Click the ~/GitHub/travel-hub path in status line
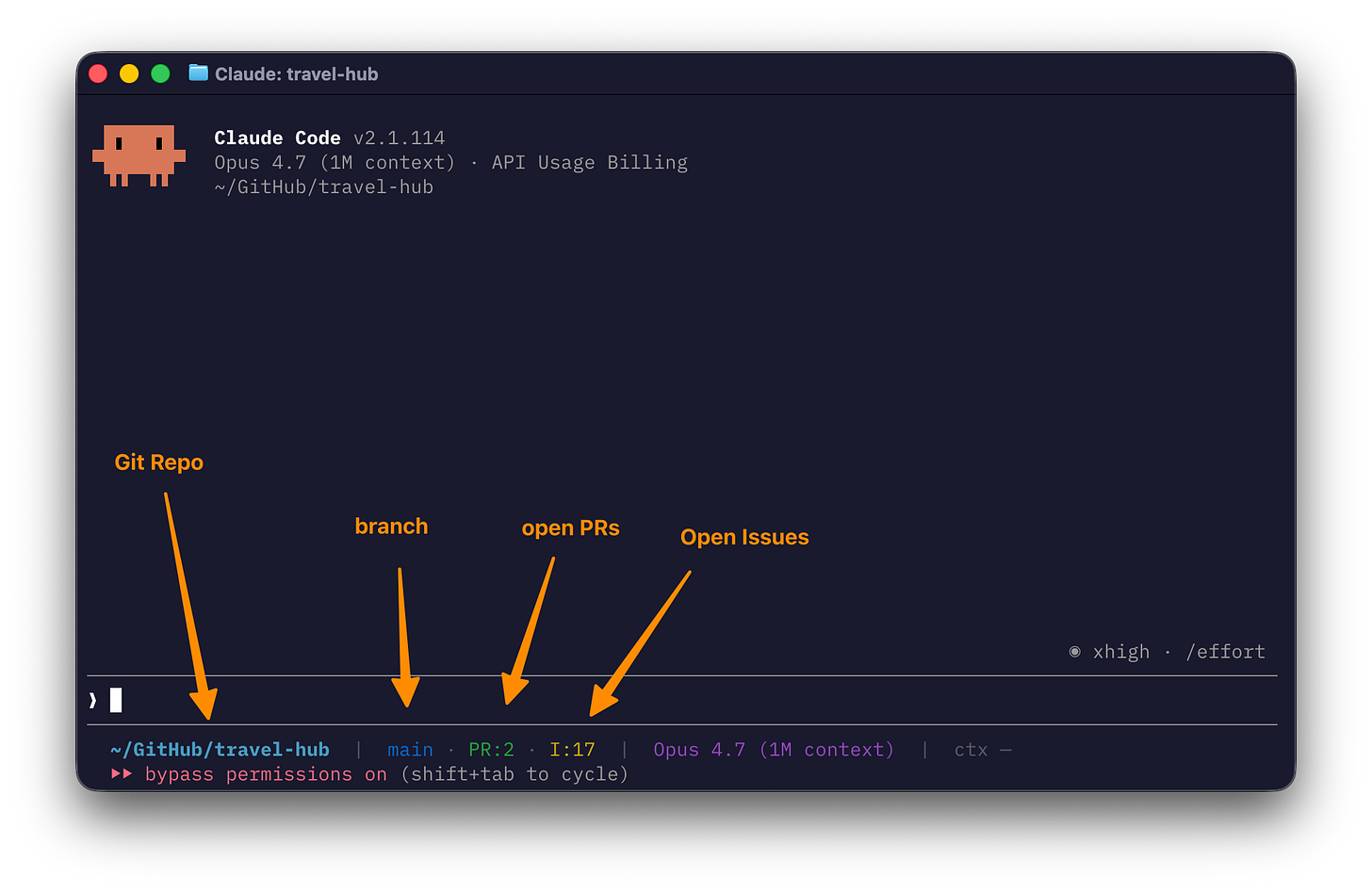 tap(220, 750)
